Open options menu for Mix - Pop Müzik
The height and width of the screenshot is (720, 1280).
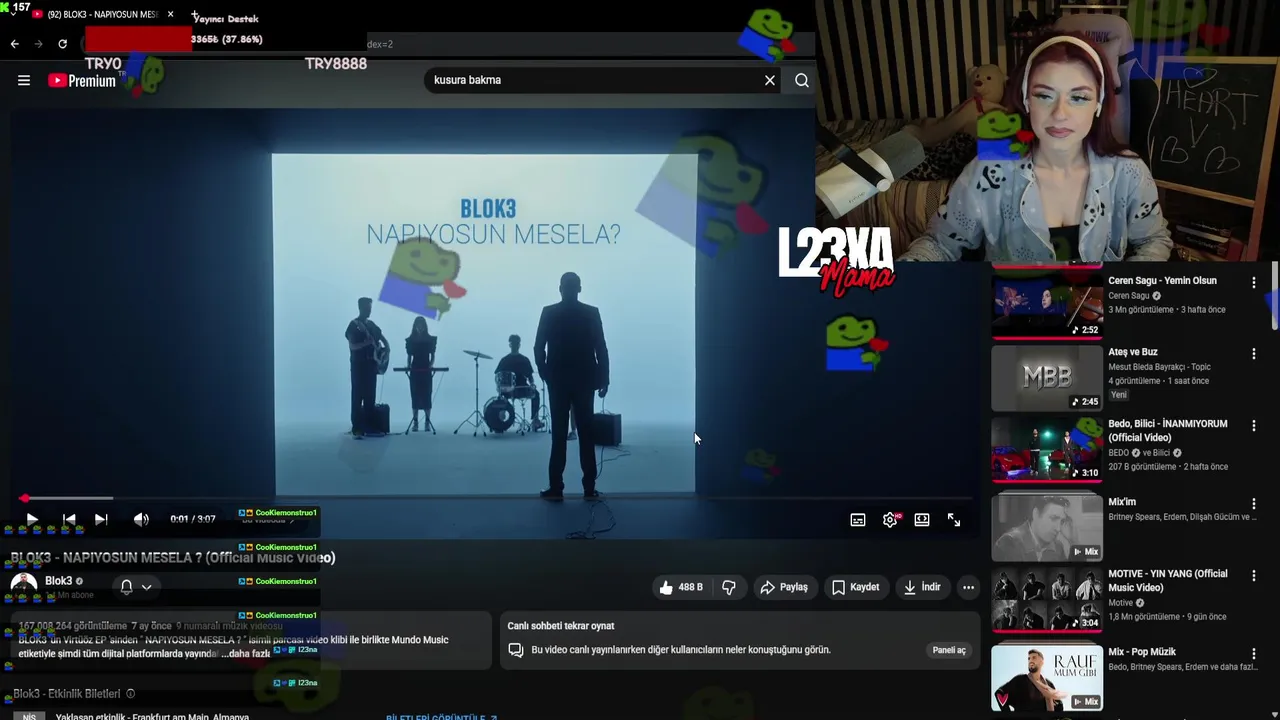(x=1253, y=654)
